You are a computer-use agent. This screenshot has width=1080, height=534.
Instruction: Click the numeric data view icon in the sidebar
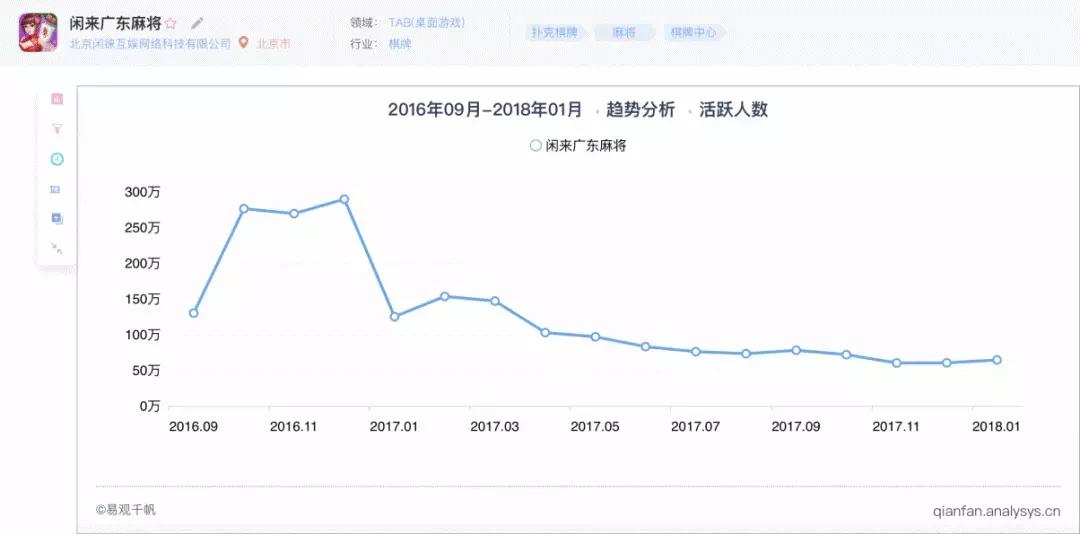(x=56, y=189)
